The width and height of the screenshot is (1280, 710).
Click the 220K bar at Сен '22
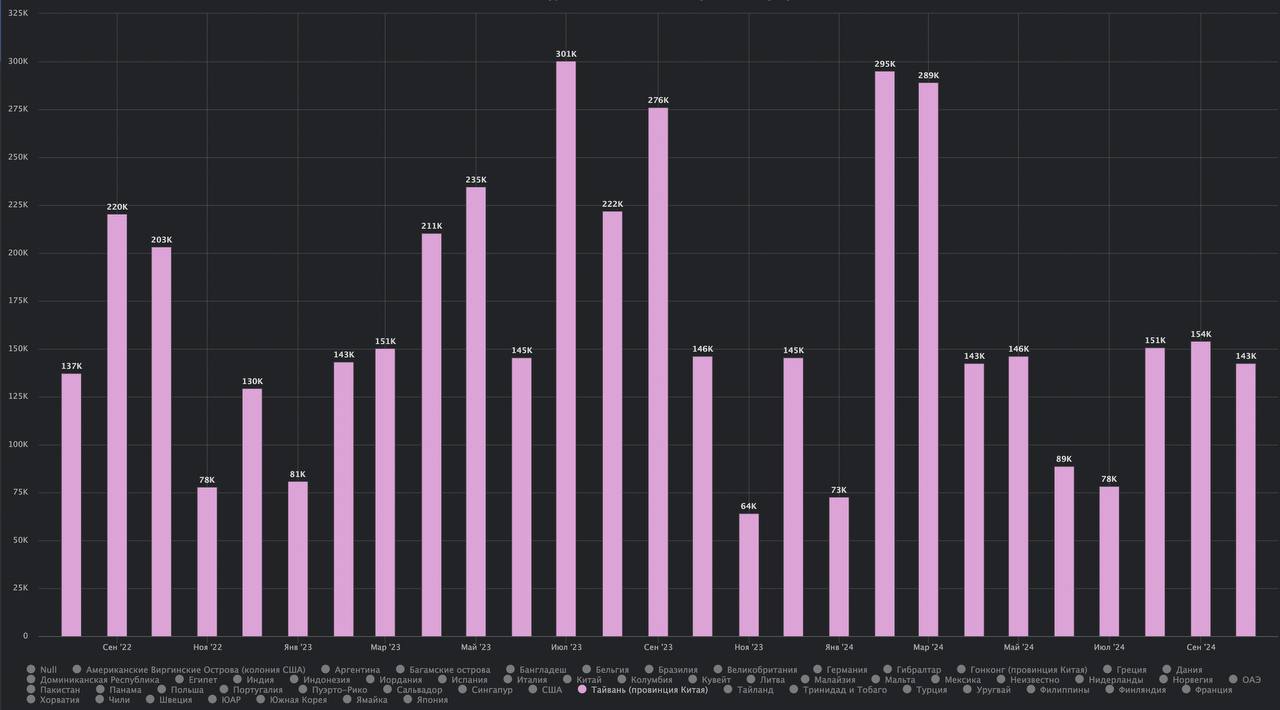117,425
